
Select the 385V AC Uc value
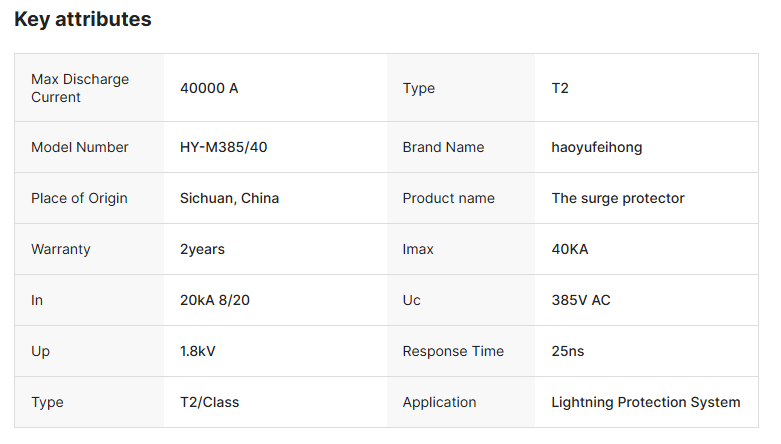tap(581, 300)
